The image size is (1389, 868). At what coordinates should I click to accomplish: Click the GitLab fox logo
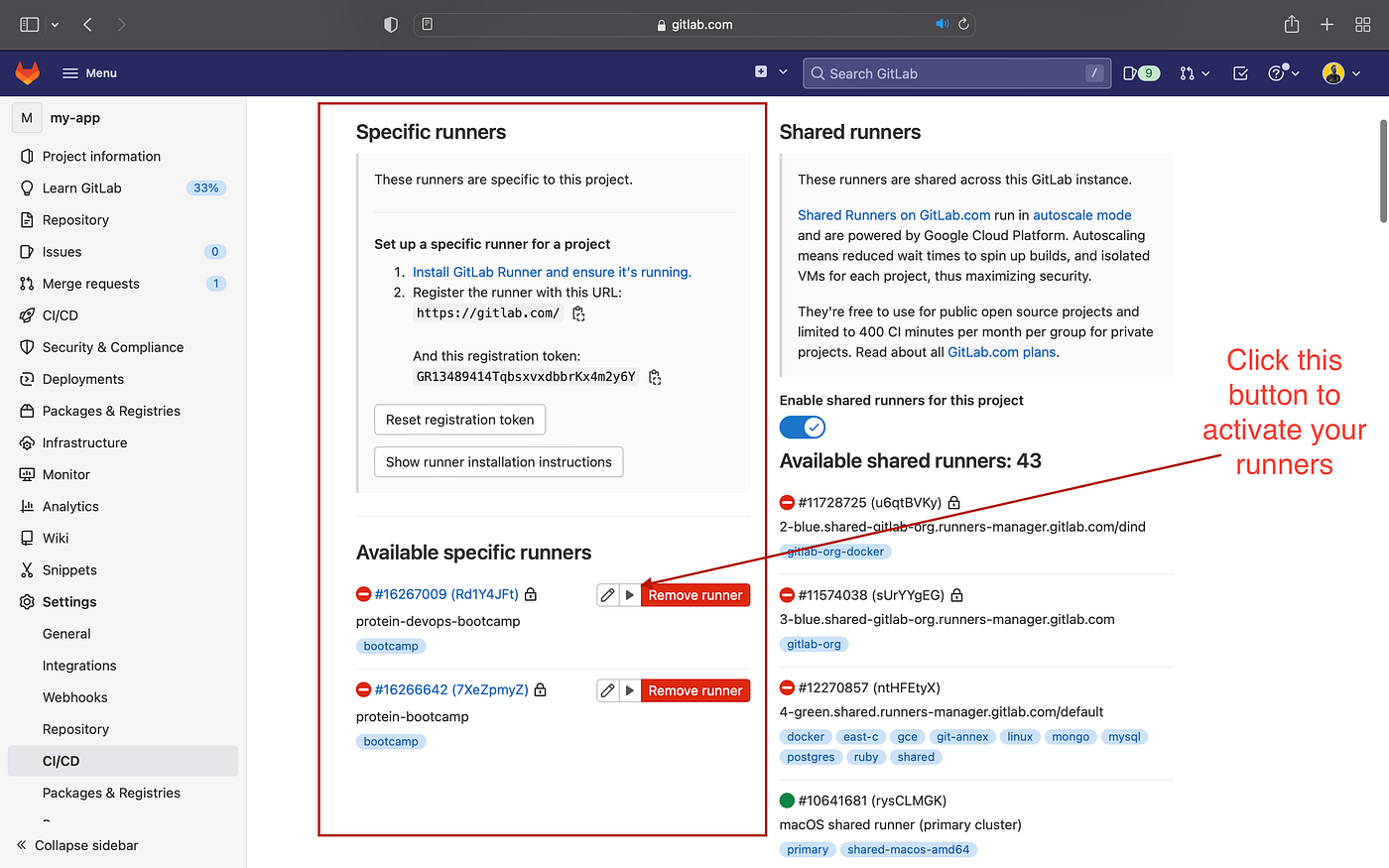pyautogui.click(x=27, y=72)
